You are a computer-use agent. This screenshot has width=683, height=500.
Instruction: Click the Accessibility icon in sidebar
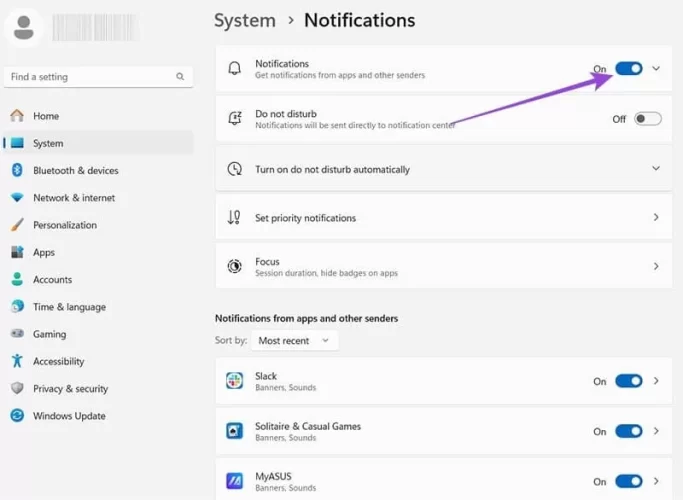pyautogui.click(x=17, y=361)
